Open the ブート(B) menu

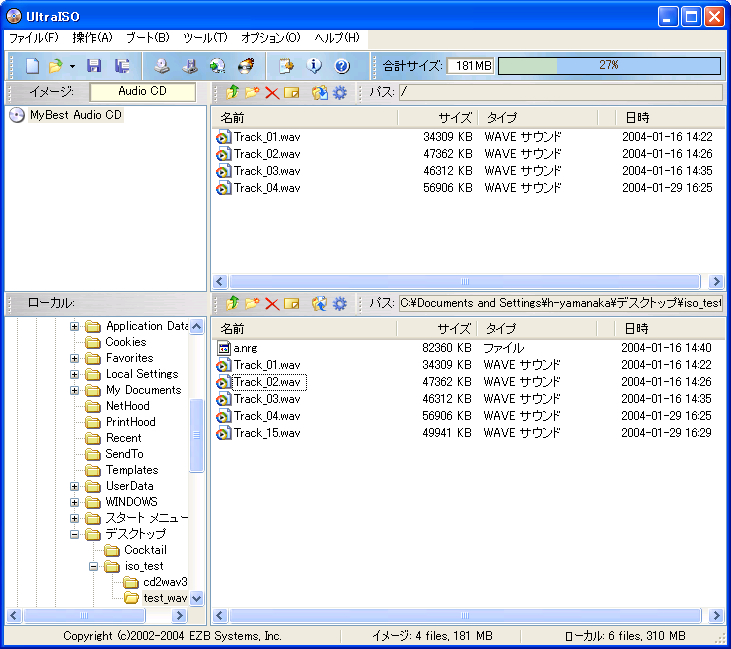[148, 38]
